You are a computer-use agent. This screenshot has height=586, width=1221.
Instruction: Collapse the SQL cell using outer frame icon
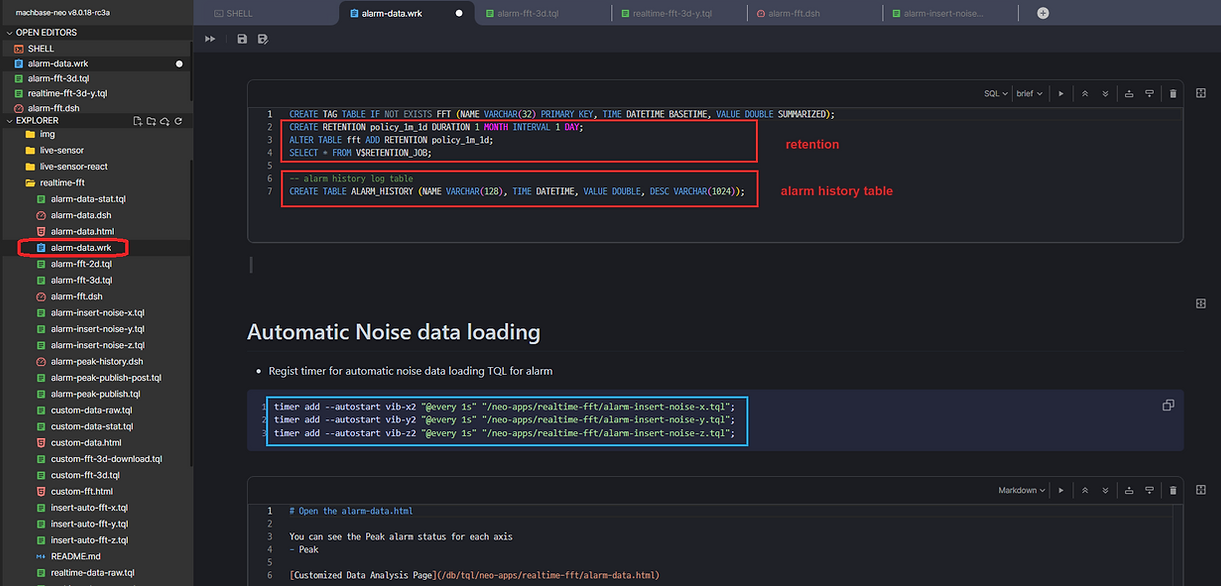pos(1200,93)
